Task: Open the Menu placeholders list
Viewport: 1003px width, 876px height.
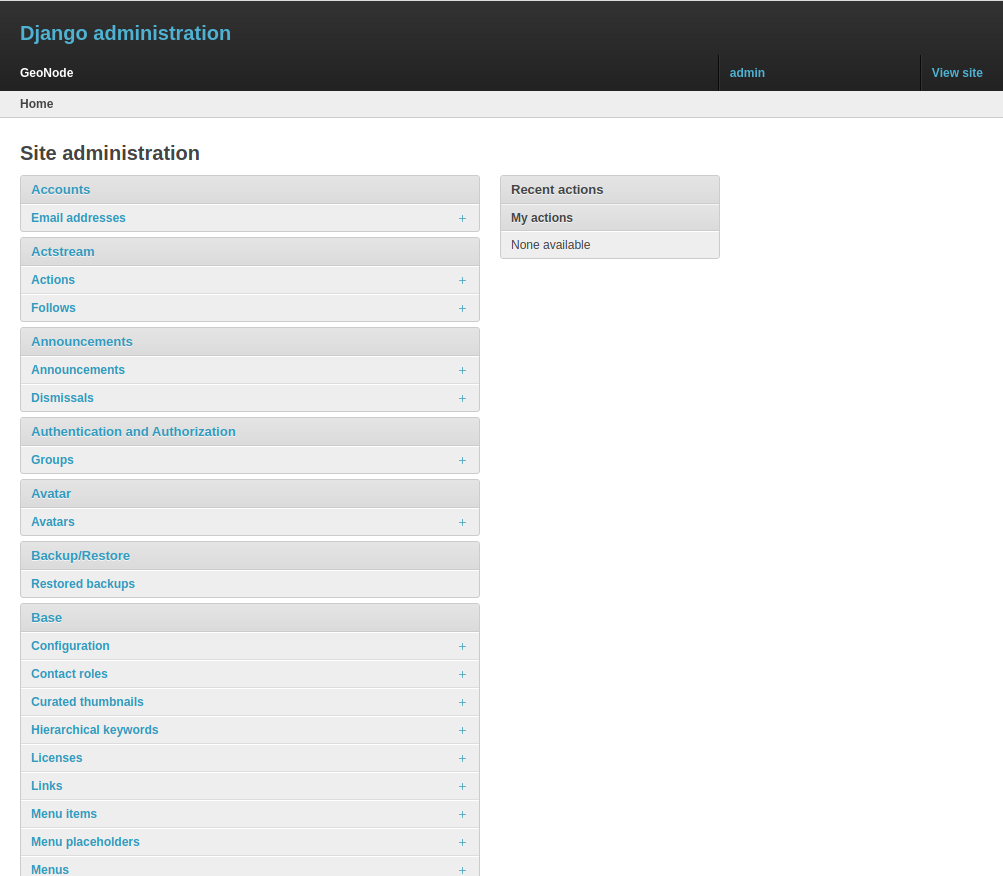Action: [85, 842]
